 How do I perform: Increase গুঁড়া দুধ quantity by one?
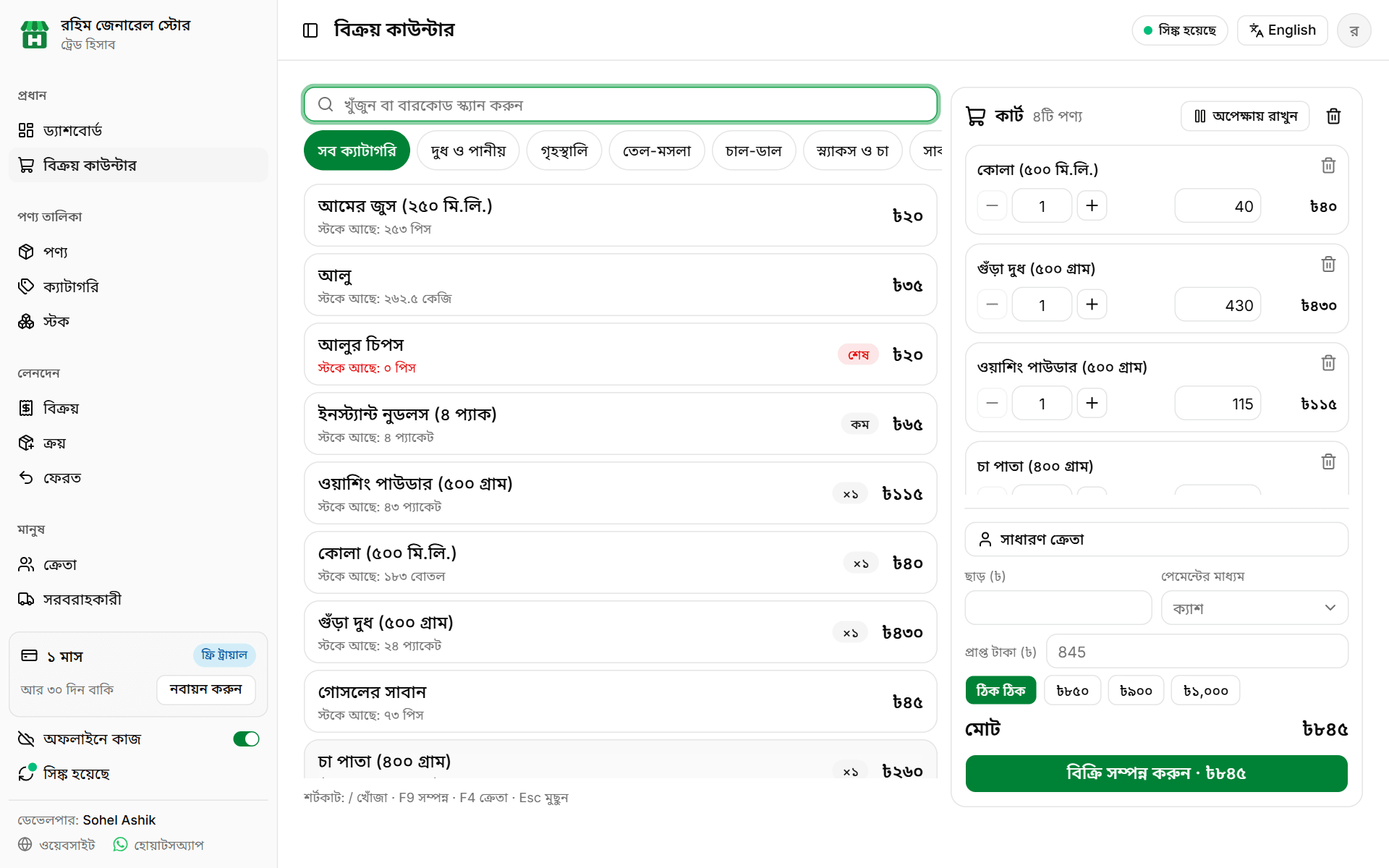click(x=1092, y=305)
